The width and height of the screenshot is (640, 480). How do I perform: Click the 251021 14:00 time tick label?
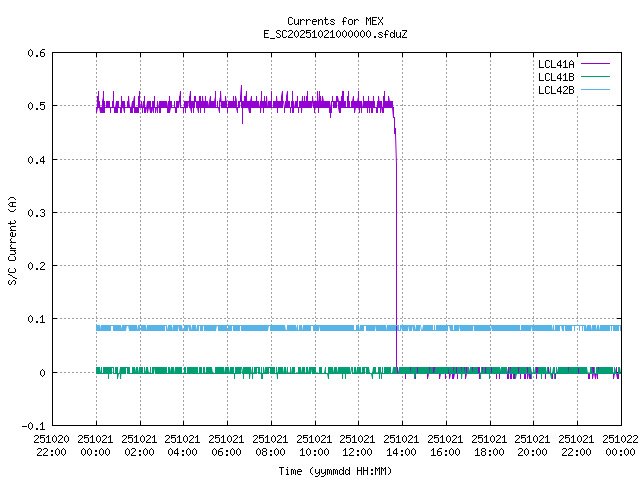coord(401,445)
